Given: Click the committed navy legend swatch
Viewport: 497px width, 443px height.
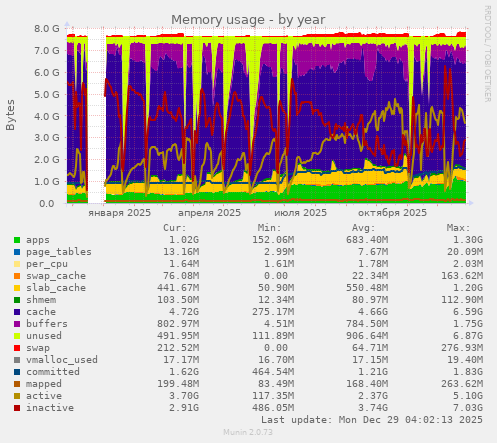Looking at the screenshot, I should pyautogui.click(x=17, y=372).
